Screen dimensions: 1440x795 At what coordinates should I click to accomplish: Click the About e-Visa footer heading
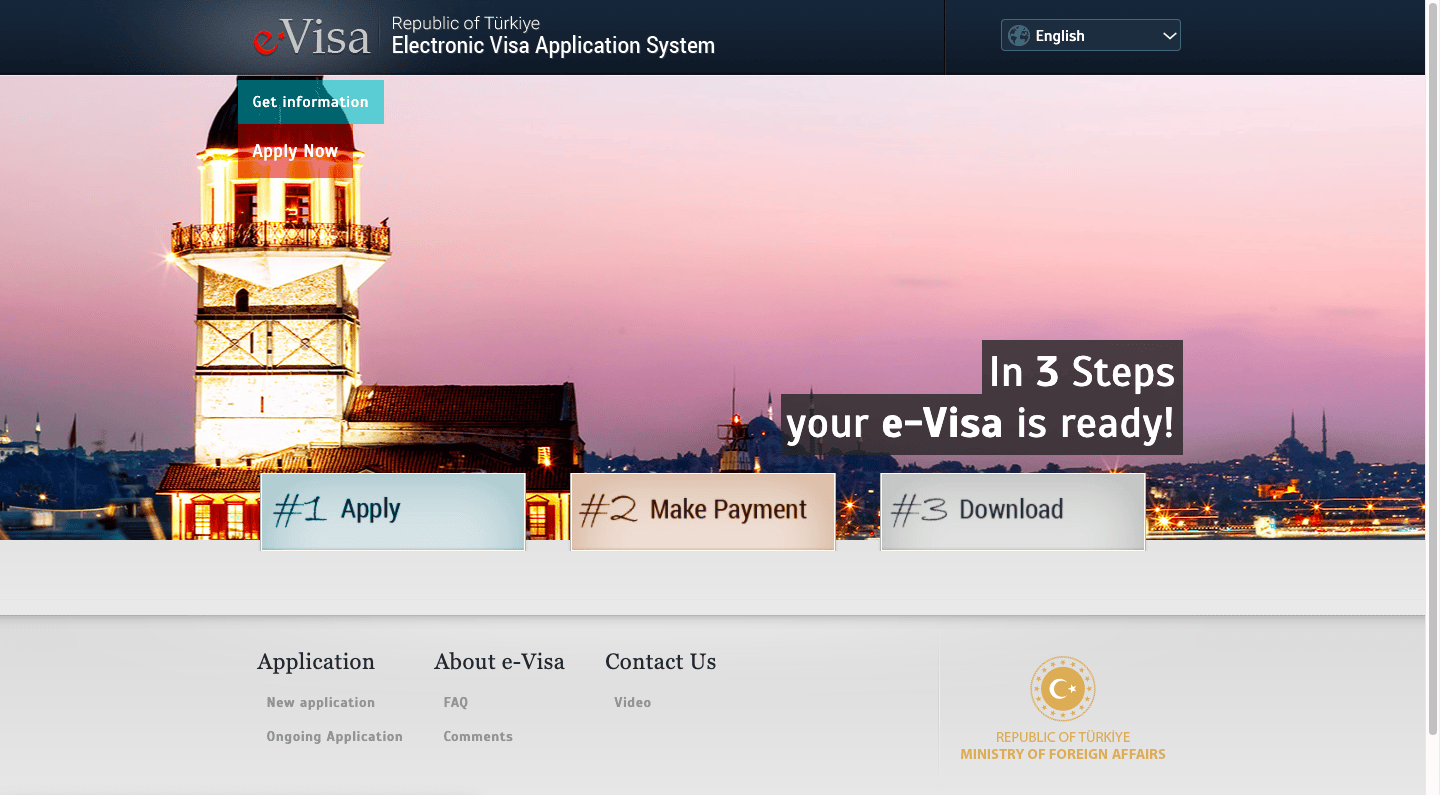click(x=499, y=662)
